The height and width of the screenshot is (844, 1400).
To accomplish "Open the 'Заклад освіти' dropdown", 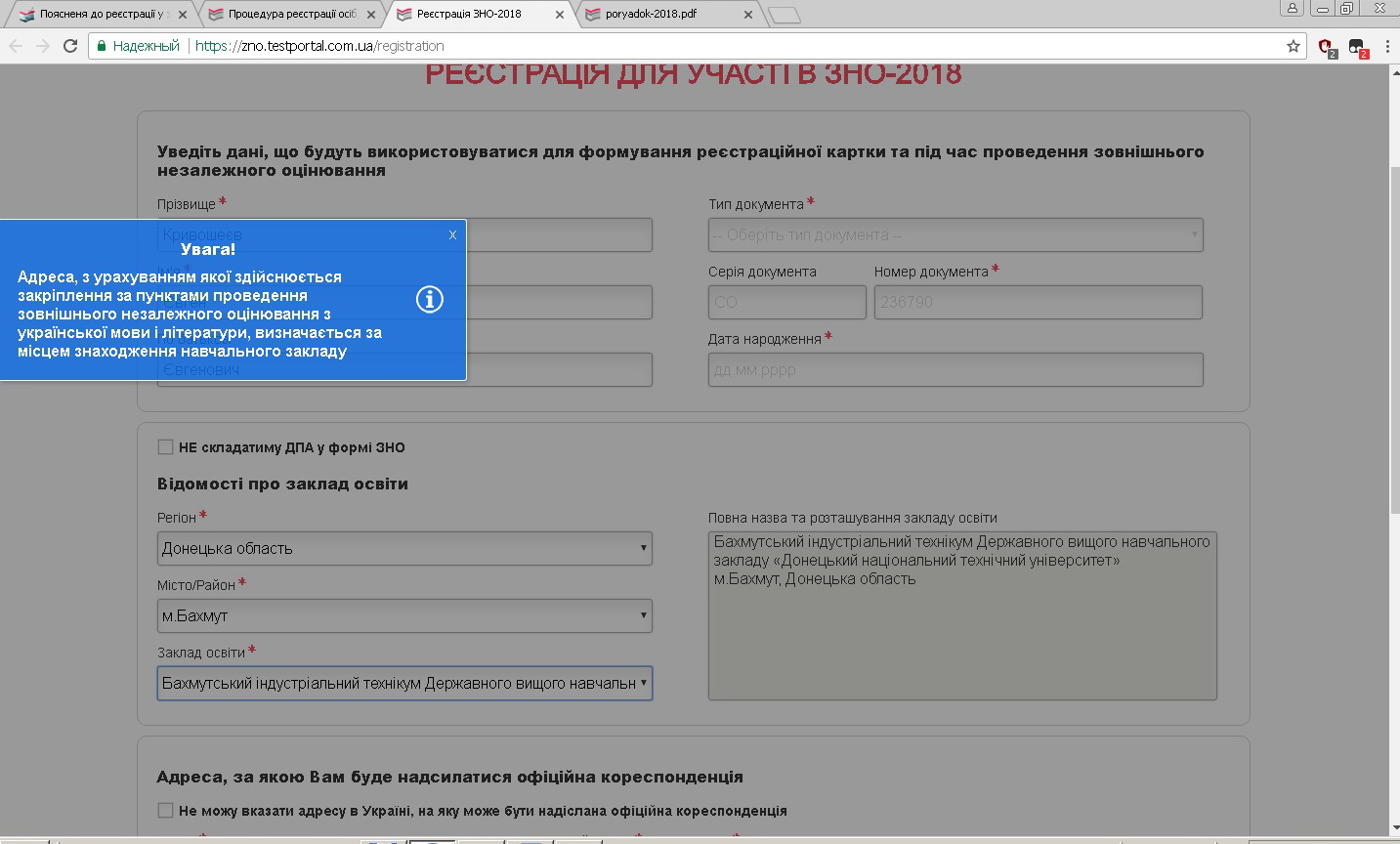I will pos(404,683).
